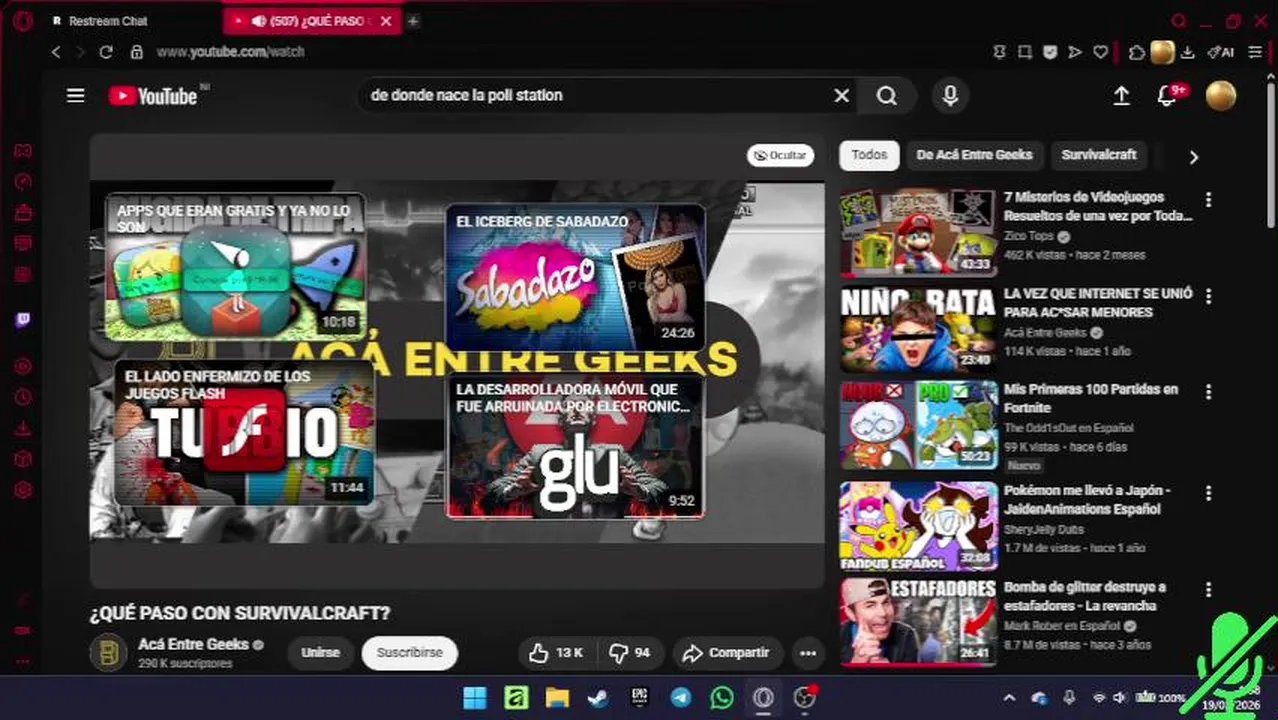Open the browser AI assistant
This screenshot has height=720, width=1278.
coord(1220,52)
